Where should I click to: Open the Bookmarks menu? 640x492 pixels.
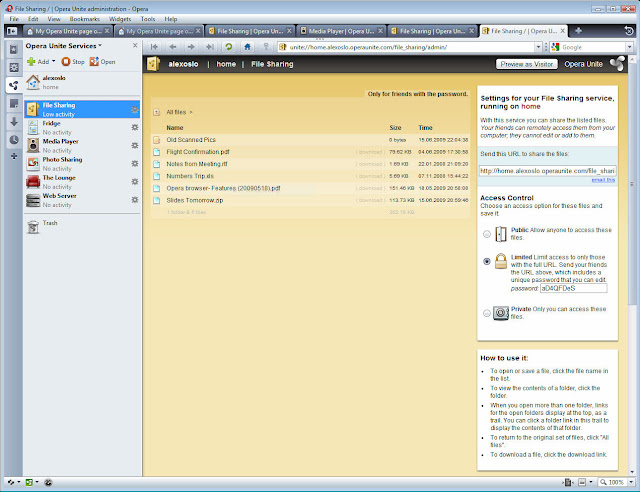coord(84,19)
